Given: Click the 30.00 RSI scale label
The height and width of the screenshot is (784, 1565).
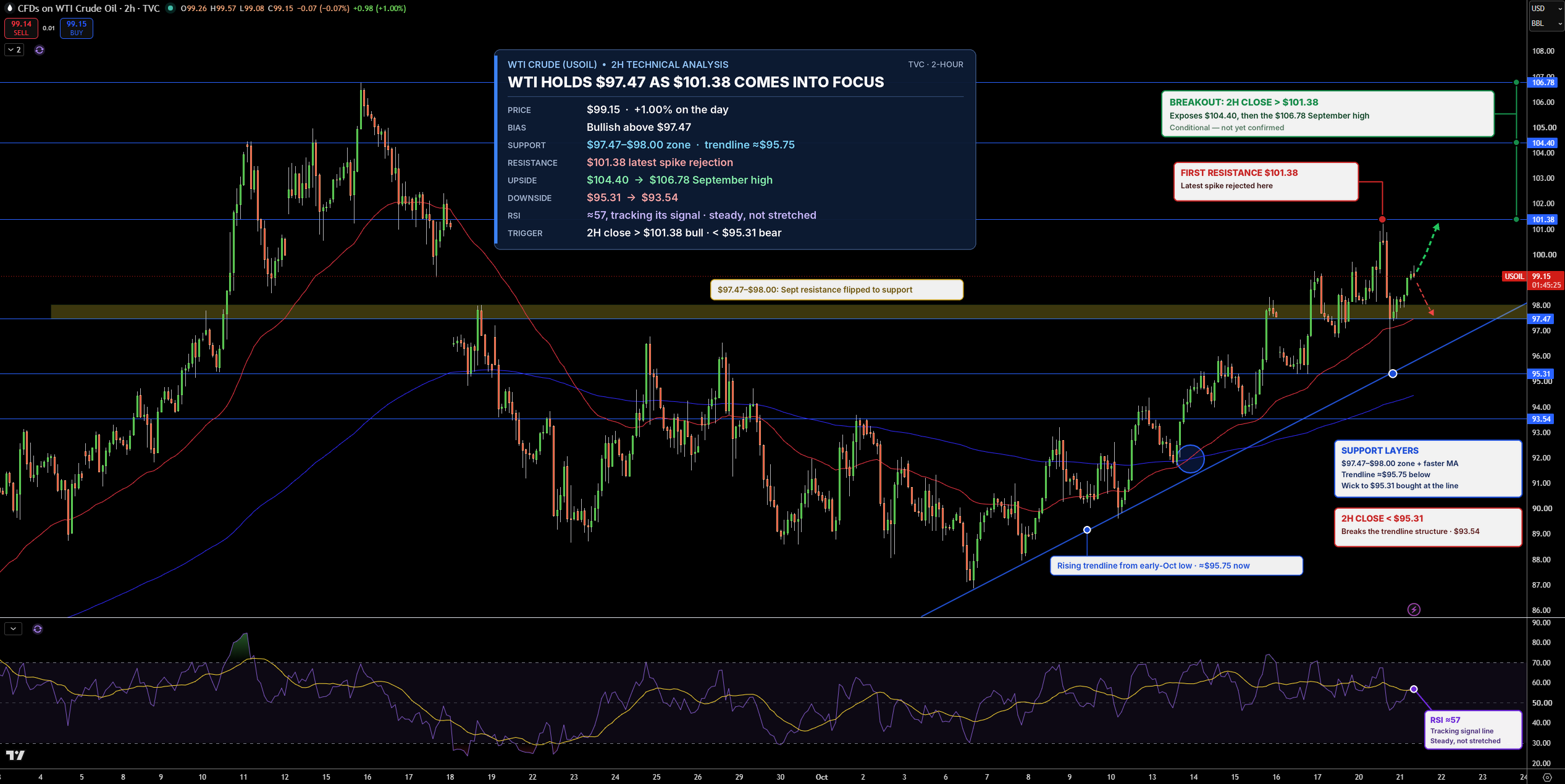Looking at the screenshot, I should (x=1542, y=743).
